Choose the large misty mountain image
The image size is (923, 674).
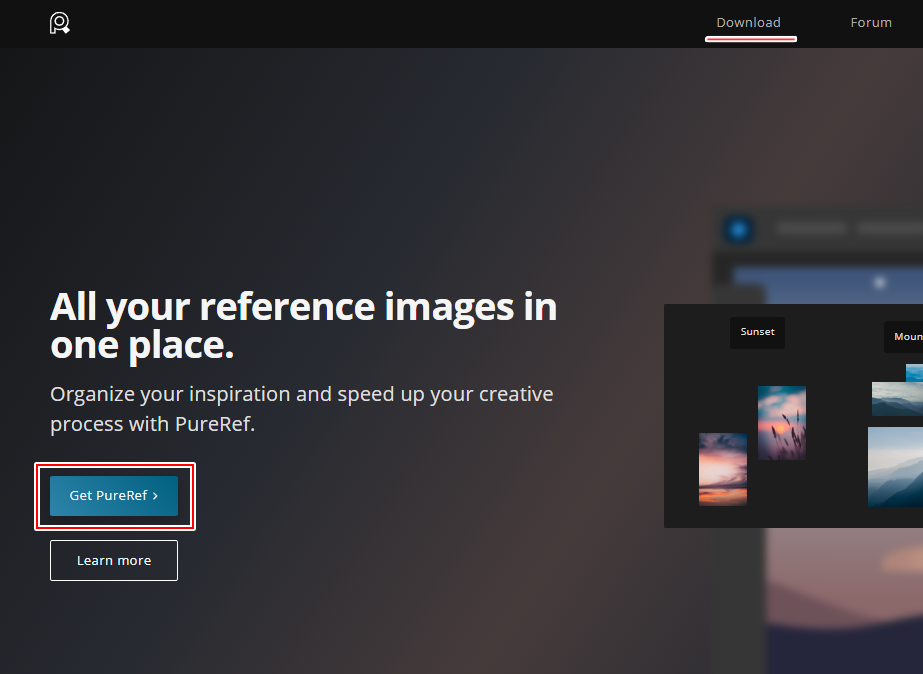coord(895,467)
